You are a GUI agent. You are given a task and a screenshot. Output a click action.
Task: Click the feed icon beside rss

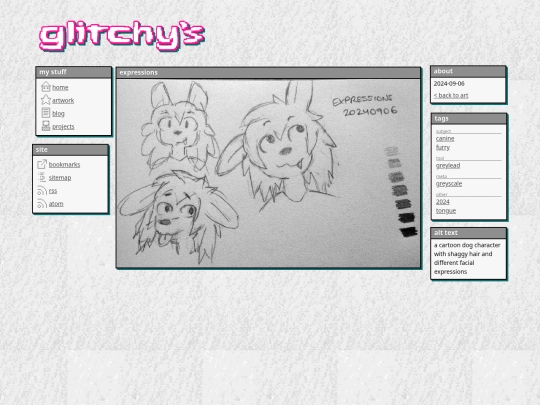[42, 190]
